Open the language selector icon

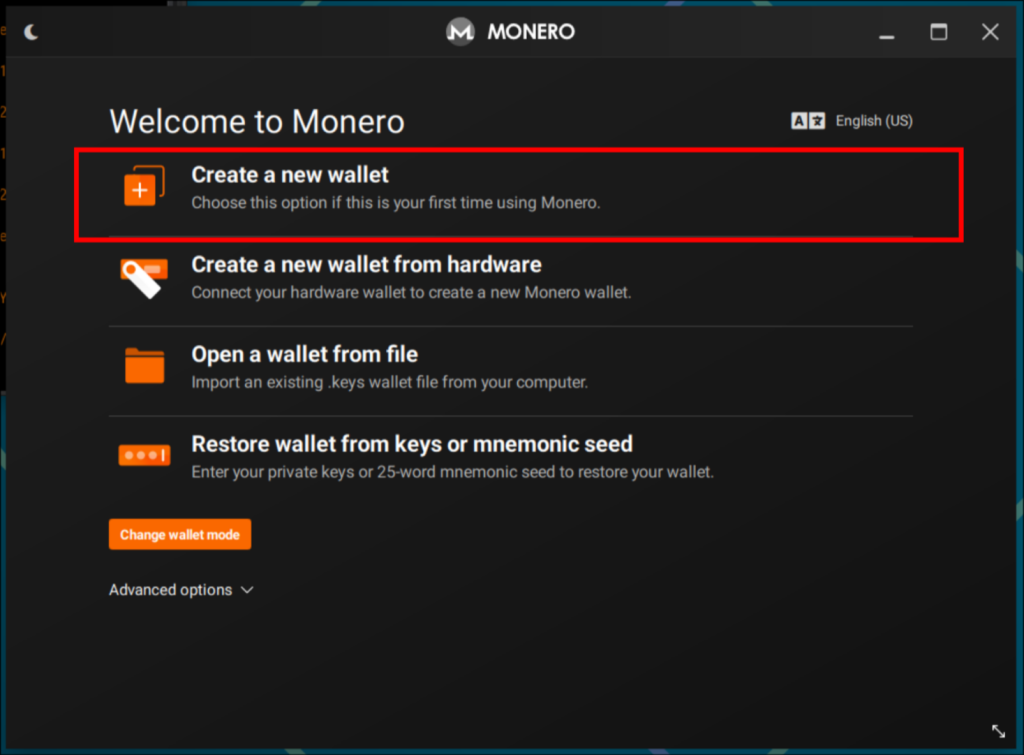tap(806, 120)
